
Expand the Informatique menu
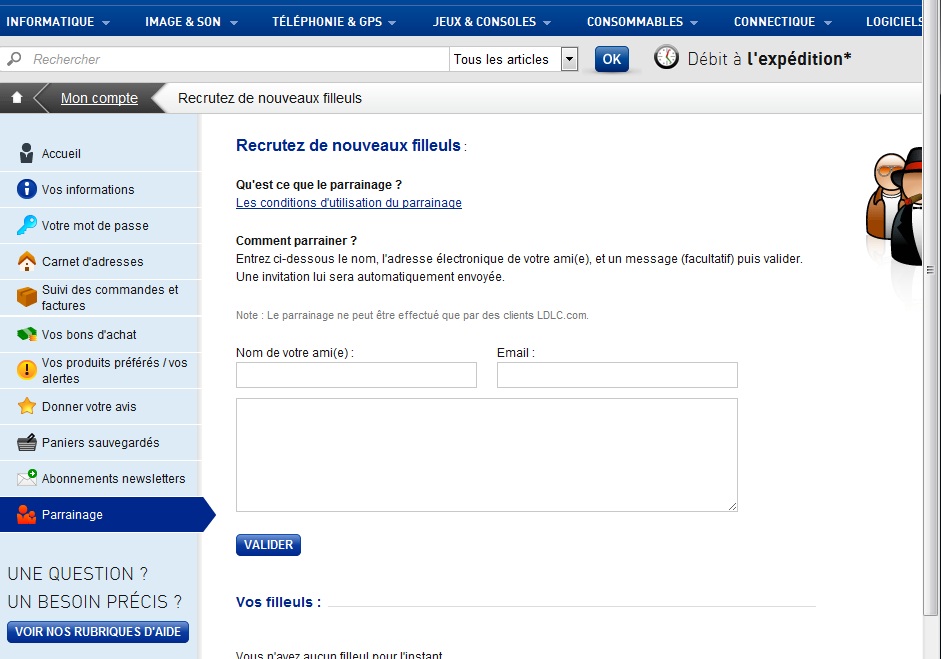point(58,22)
